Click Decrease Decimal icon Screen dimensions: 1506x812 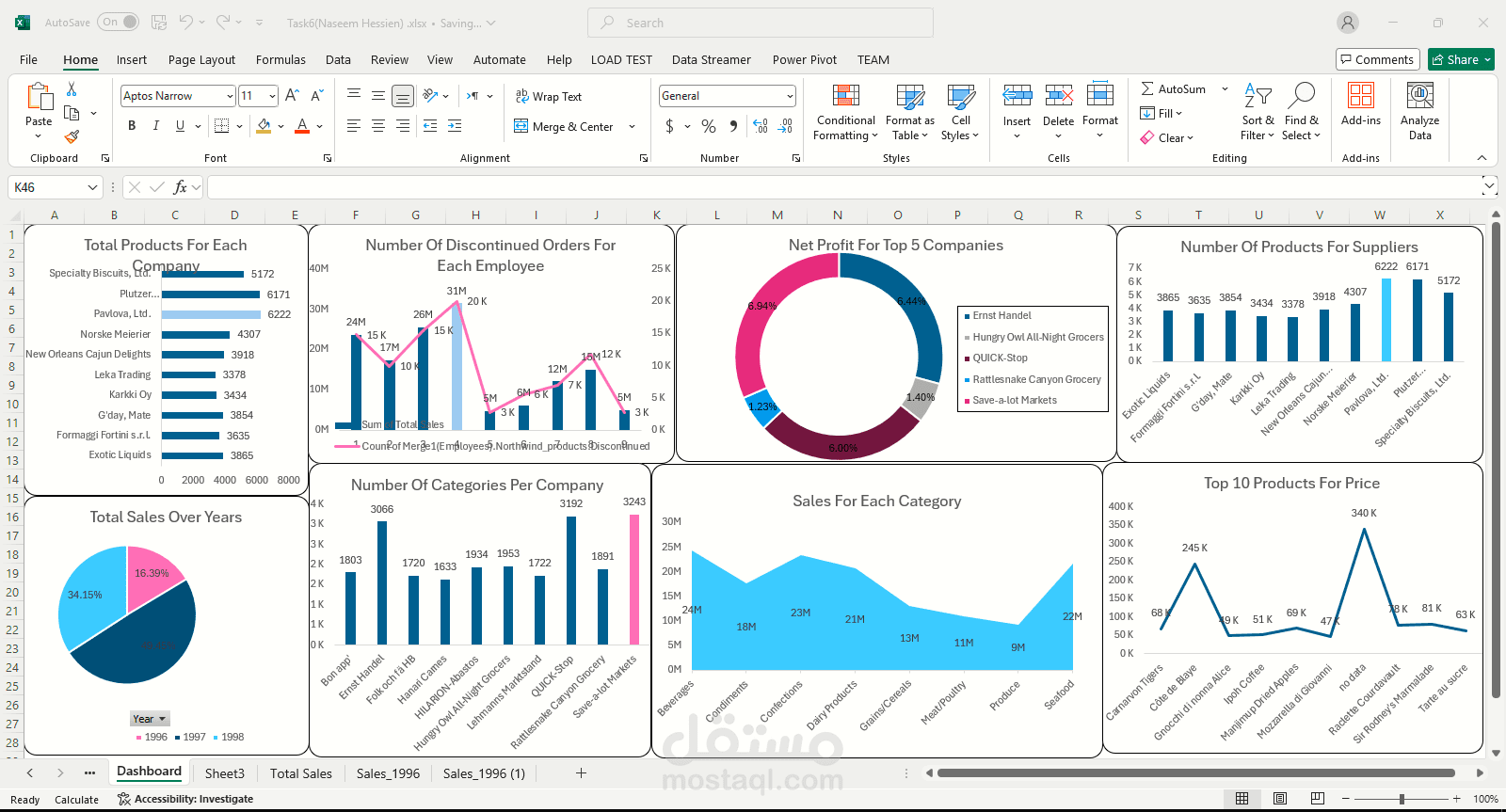[786, 126]
